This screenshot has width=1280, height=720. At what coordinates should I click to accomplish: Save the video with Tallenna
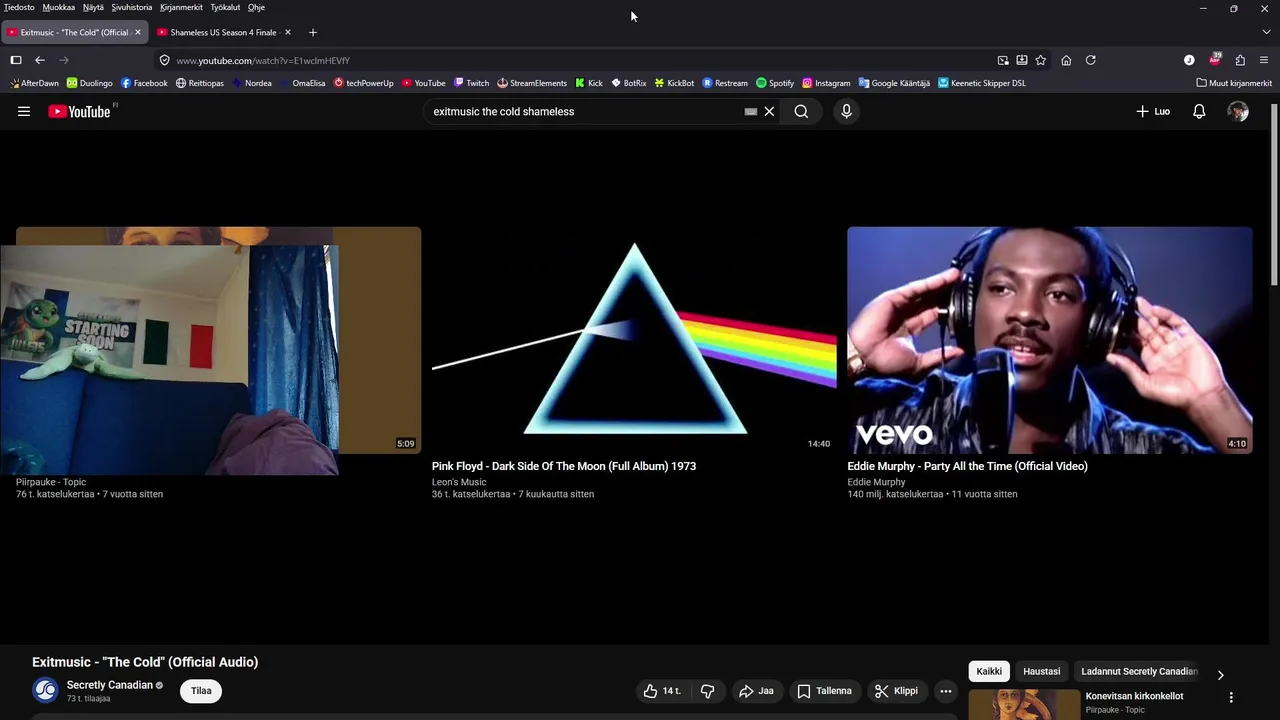pyautogui.click(x=825, y=691)
